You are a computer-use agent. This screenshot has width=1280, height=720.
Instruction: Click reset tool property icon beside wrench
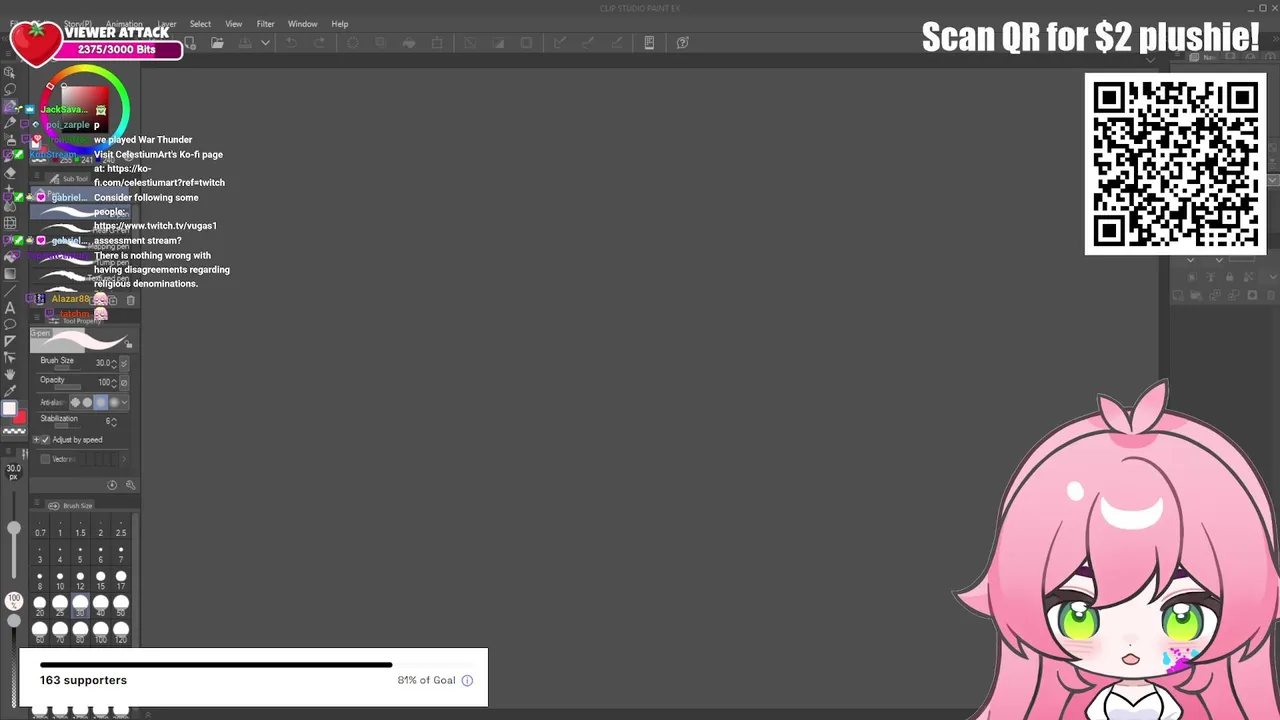pos(112,485)
